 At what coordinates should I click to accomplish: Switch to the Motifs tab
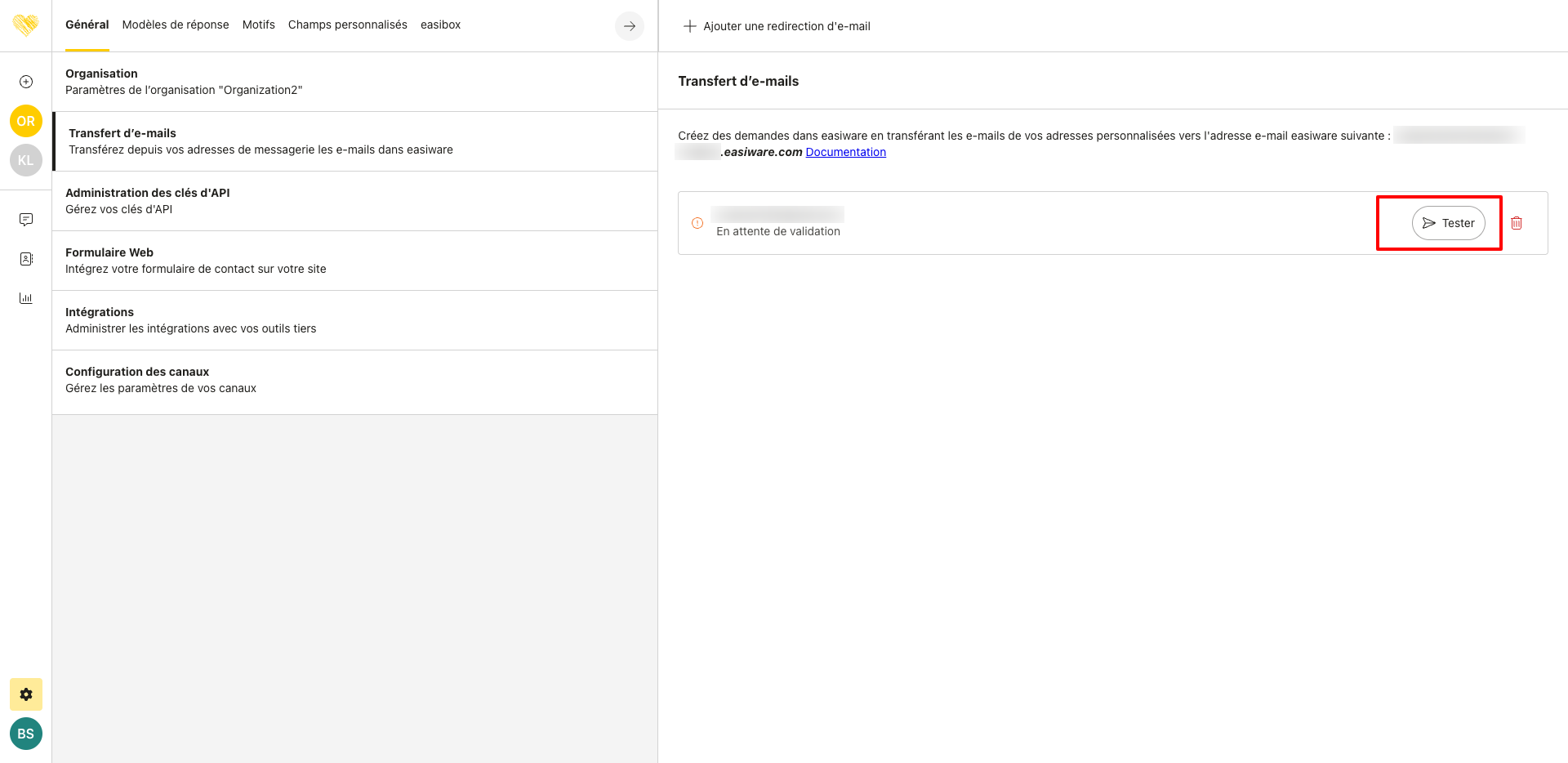(258, 25)
